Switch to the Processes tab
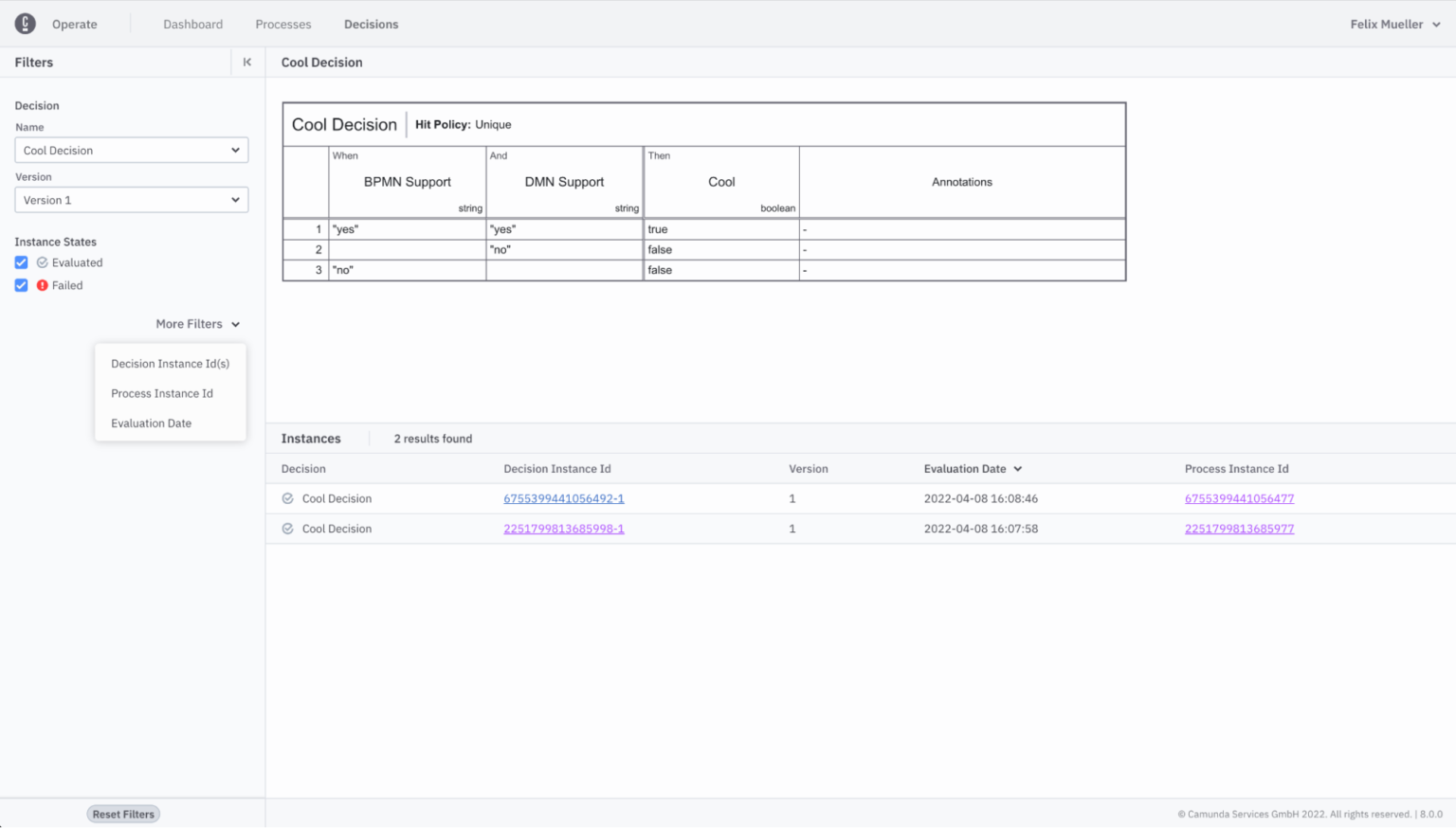The width and height of the screenshot is (1456, 828). point(282,24)
